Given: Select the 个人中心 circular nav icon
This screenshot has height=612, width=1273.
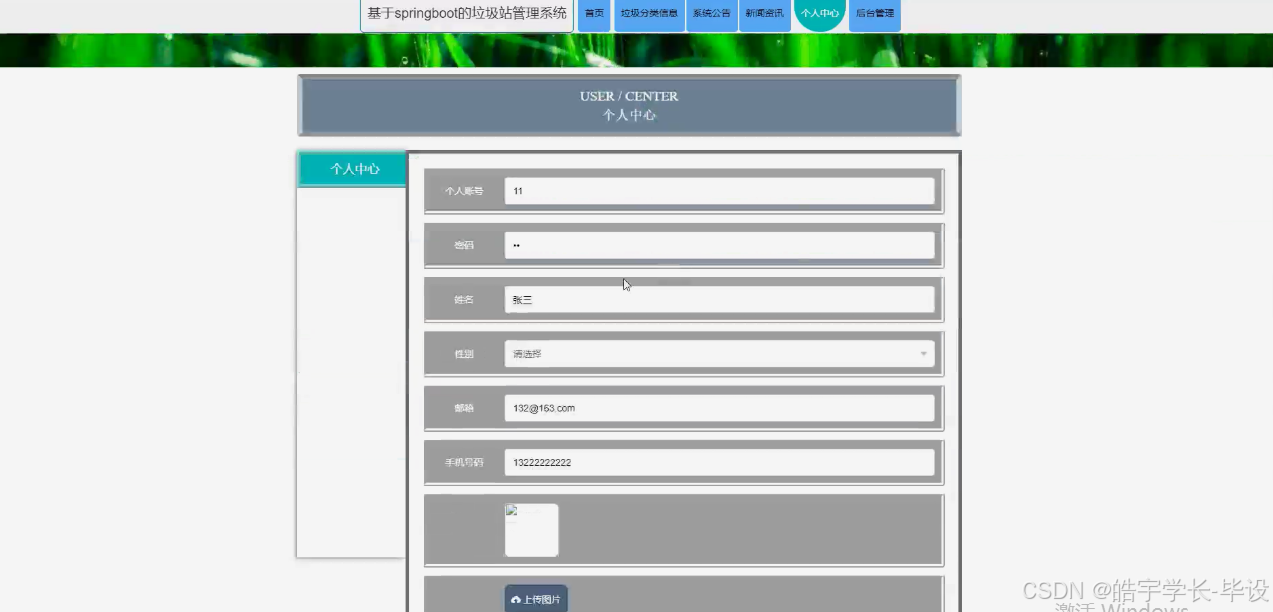Looking at the screenshot, I should tap(819, 14).
